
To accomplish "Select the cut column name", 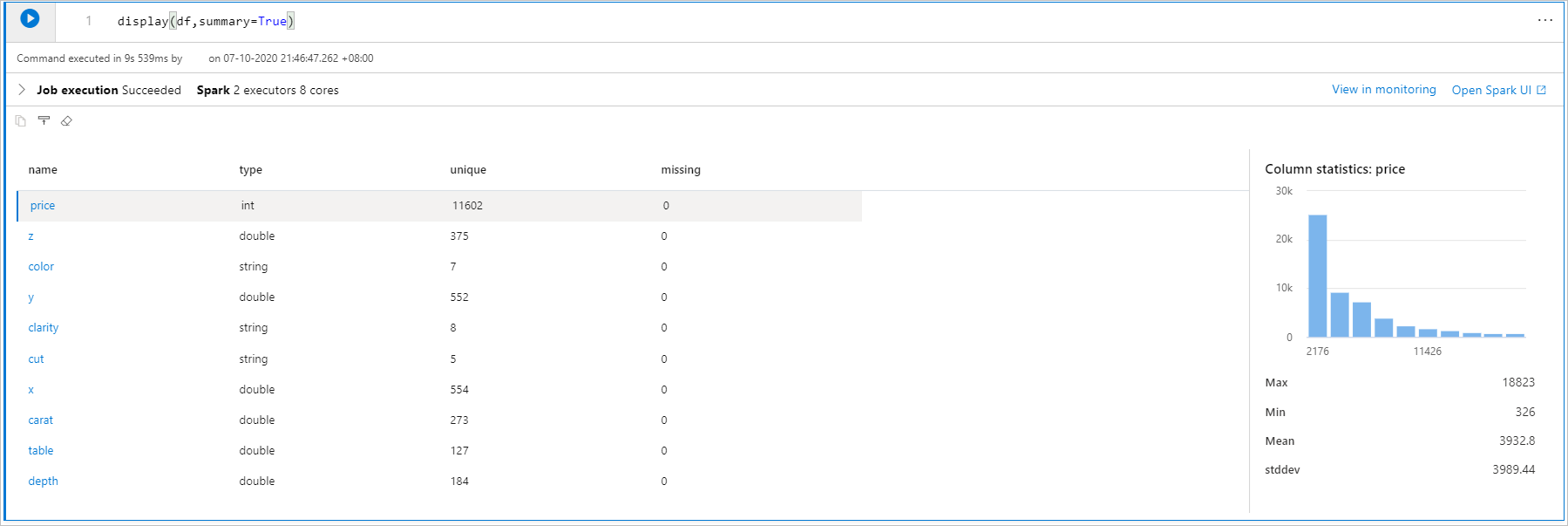I will point(36,359).
